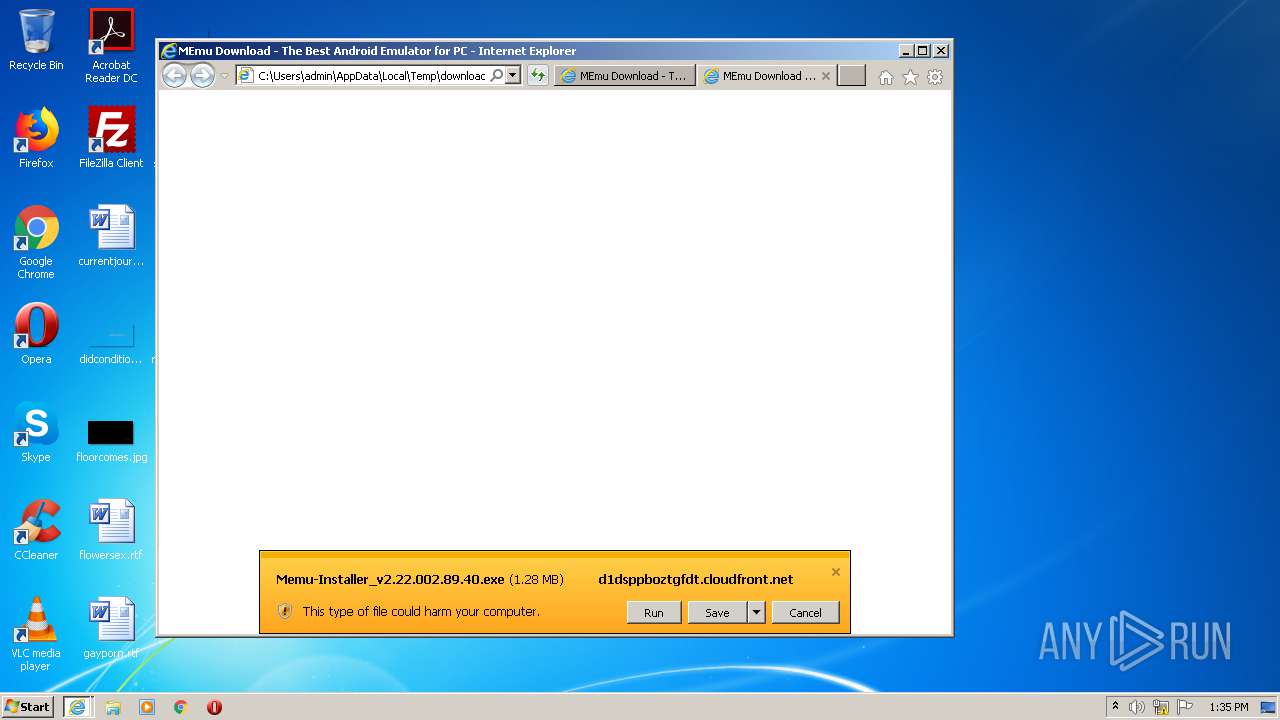Maximize the Internet Explorer window
The height and width of the screenshot is (720, 1280).
(x=922, y=51)
